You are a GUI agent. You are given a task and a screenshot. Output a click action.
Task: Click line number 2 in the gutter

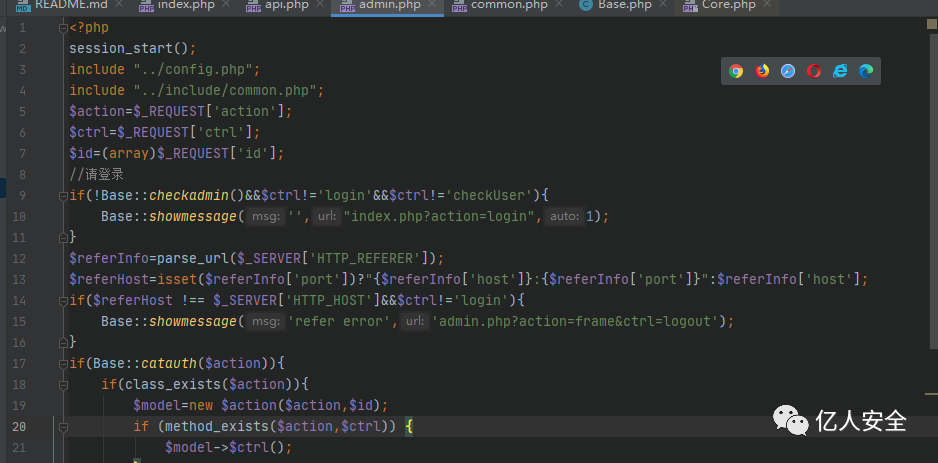click(22, 48)
